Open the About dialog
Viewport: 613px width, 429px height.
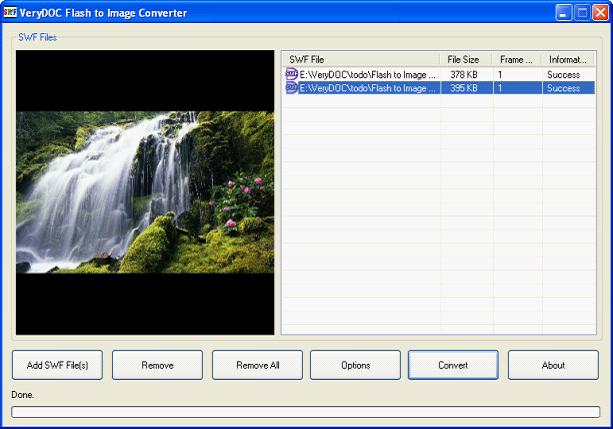point(553,365)
